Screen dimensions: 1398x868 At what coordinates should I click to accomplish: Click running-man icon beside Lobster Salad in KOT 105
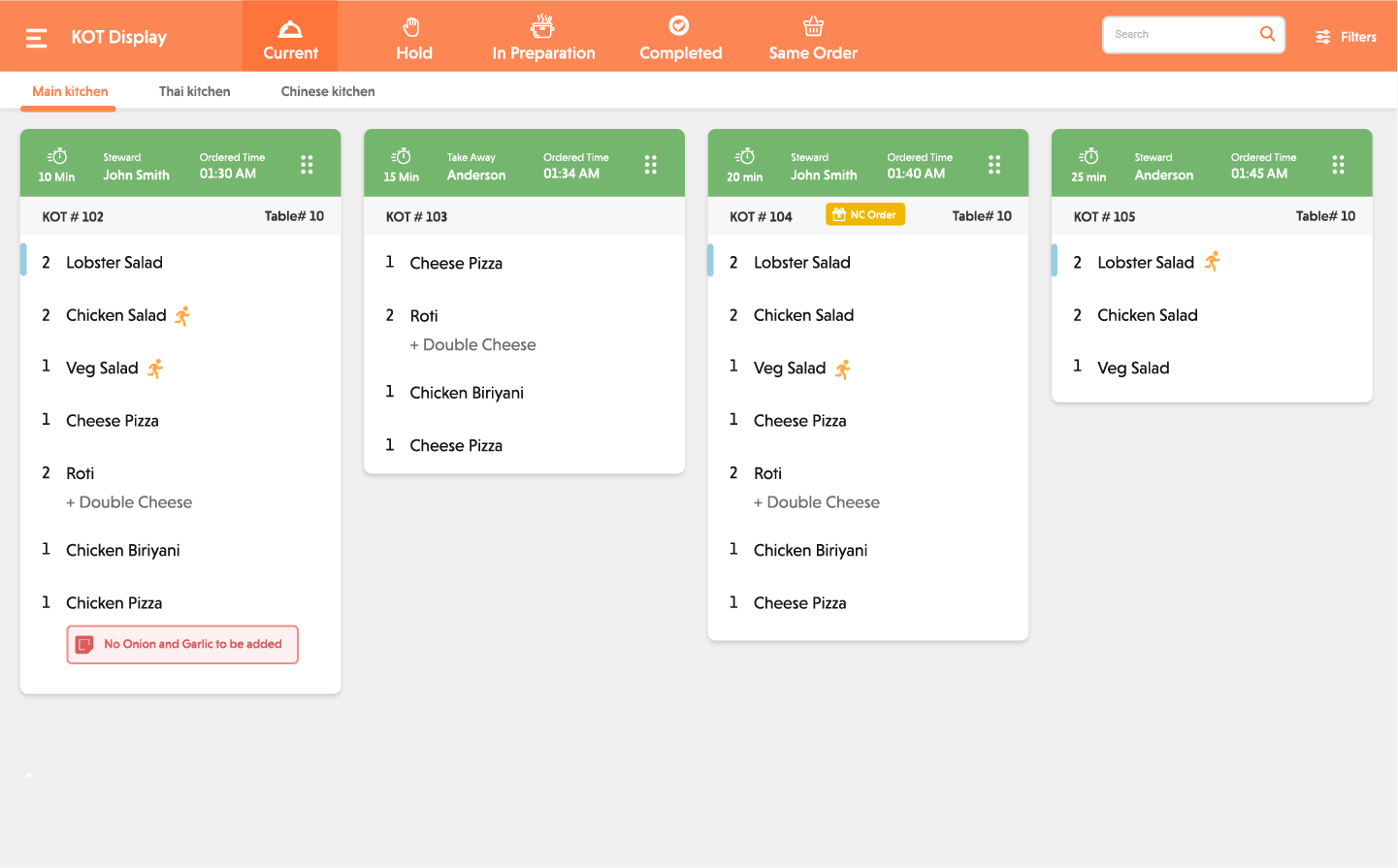[x=1212, y=262]
